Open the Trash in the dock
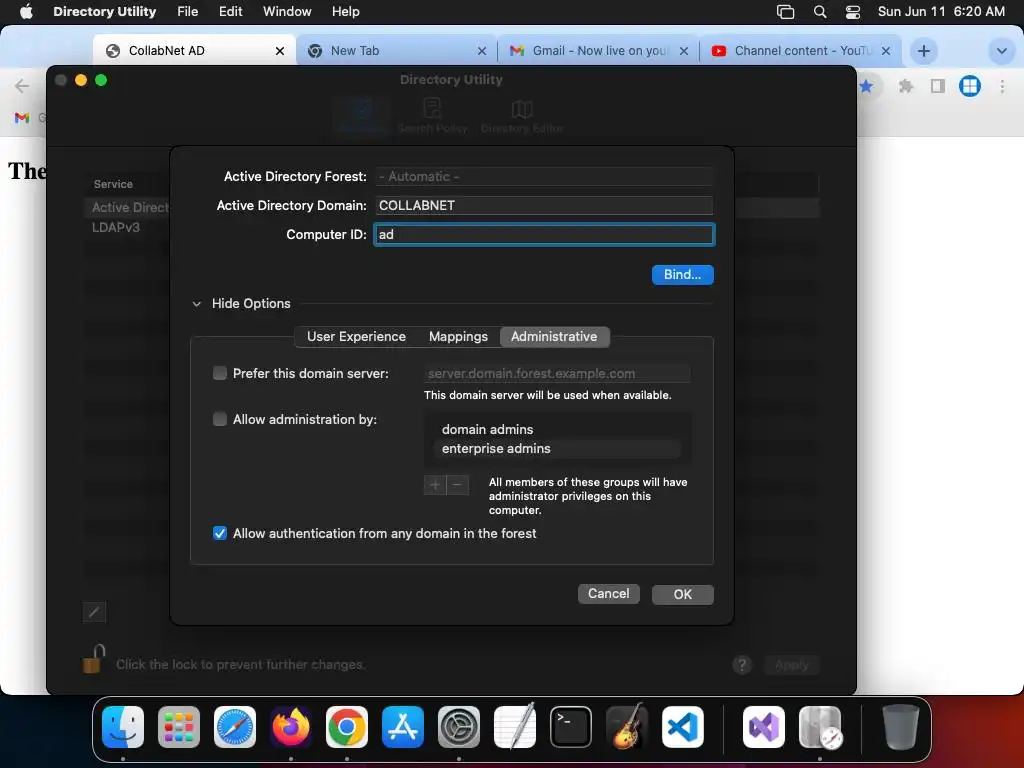 point(901,727)
